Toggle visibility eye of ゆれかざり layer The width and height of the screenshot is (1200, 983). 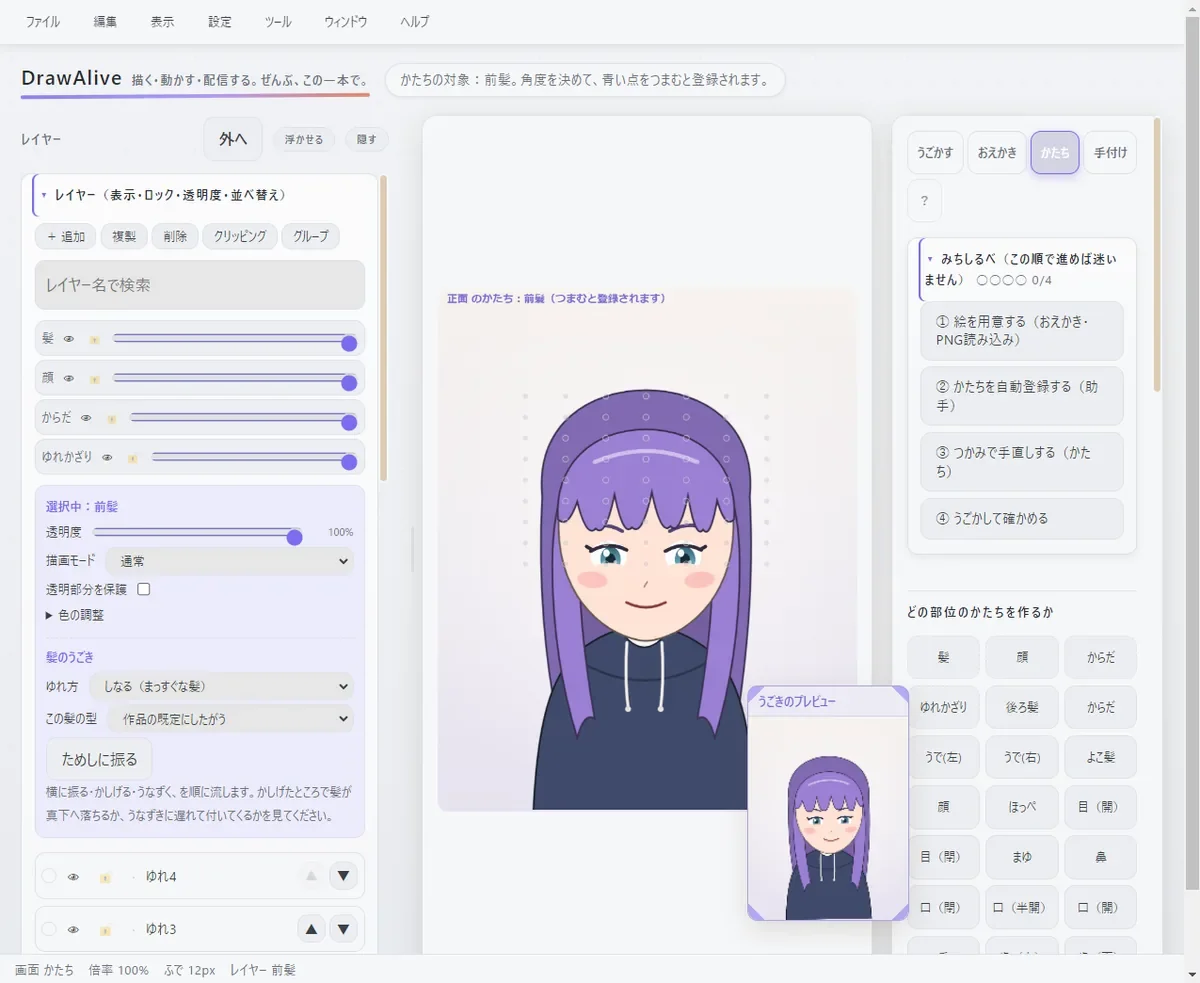pos(107,457)
